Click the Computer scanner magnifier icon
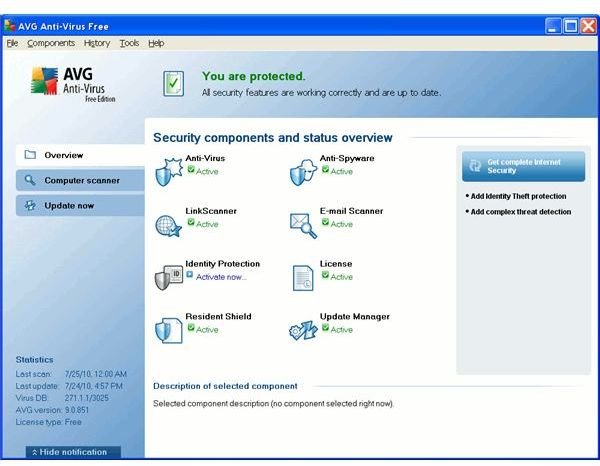The width and height of the screenshot is (600, 466). click(x=30, y=180)
